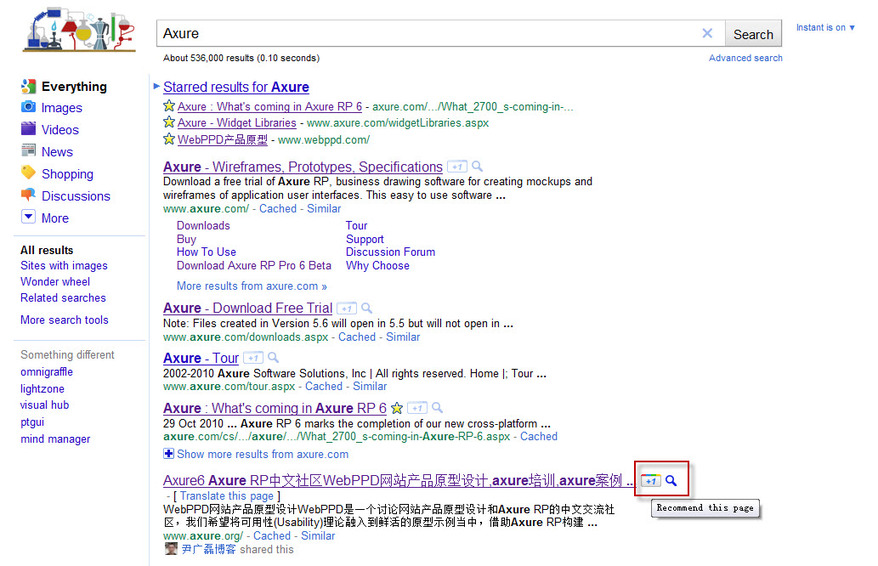Click +1 button beside Download Free Trial
The width and height of the screenshot is (878, 566).
pos(347,308)
